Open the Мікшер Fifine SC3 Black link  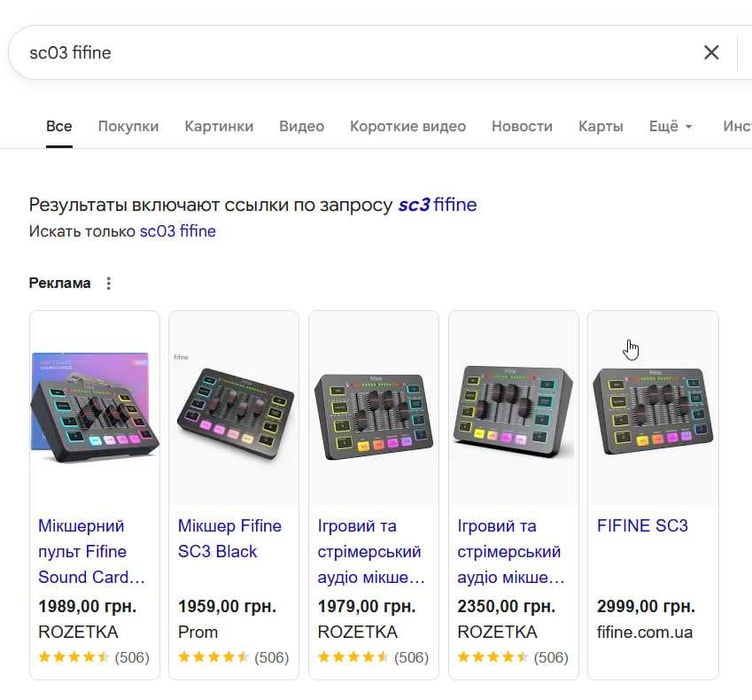pyautogui.click(x=230, y=538)
